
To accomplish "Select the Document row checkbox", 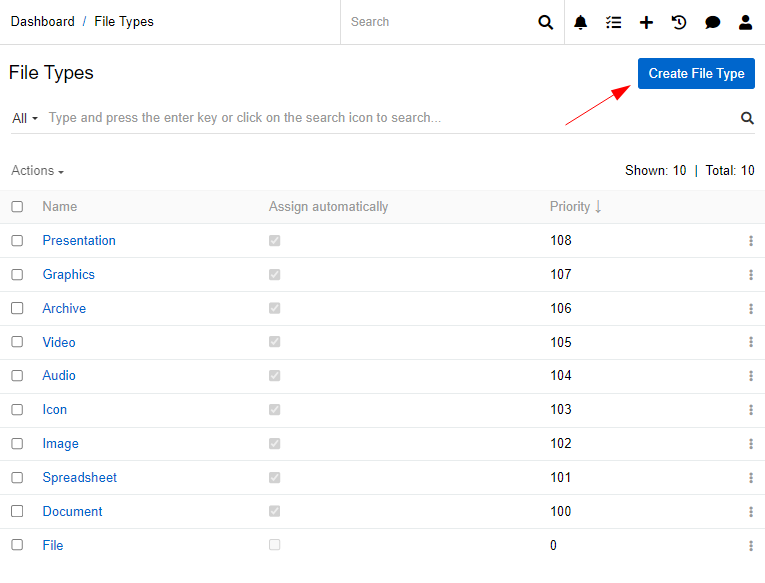I will click(x=17, y=511).
